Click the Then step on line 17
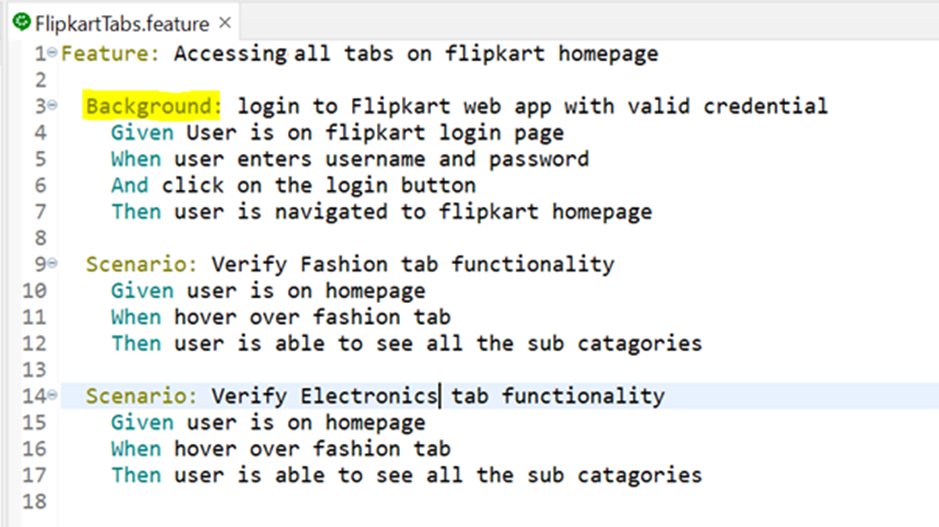Viewport: 939px width, 527px height. [405, 475]
